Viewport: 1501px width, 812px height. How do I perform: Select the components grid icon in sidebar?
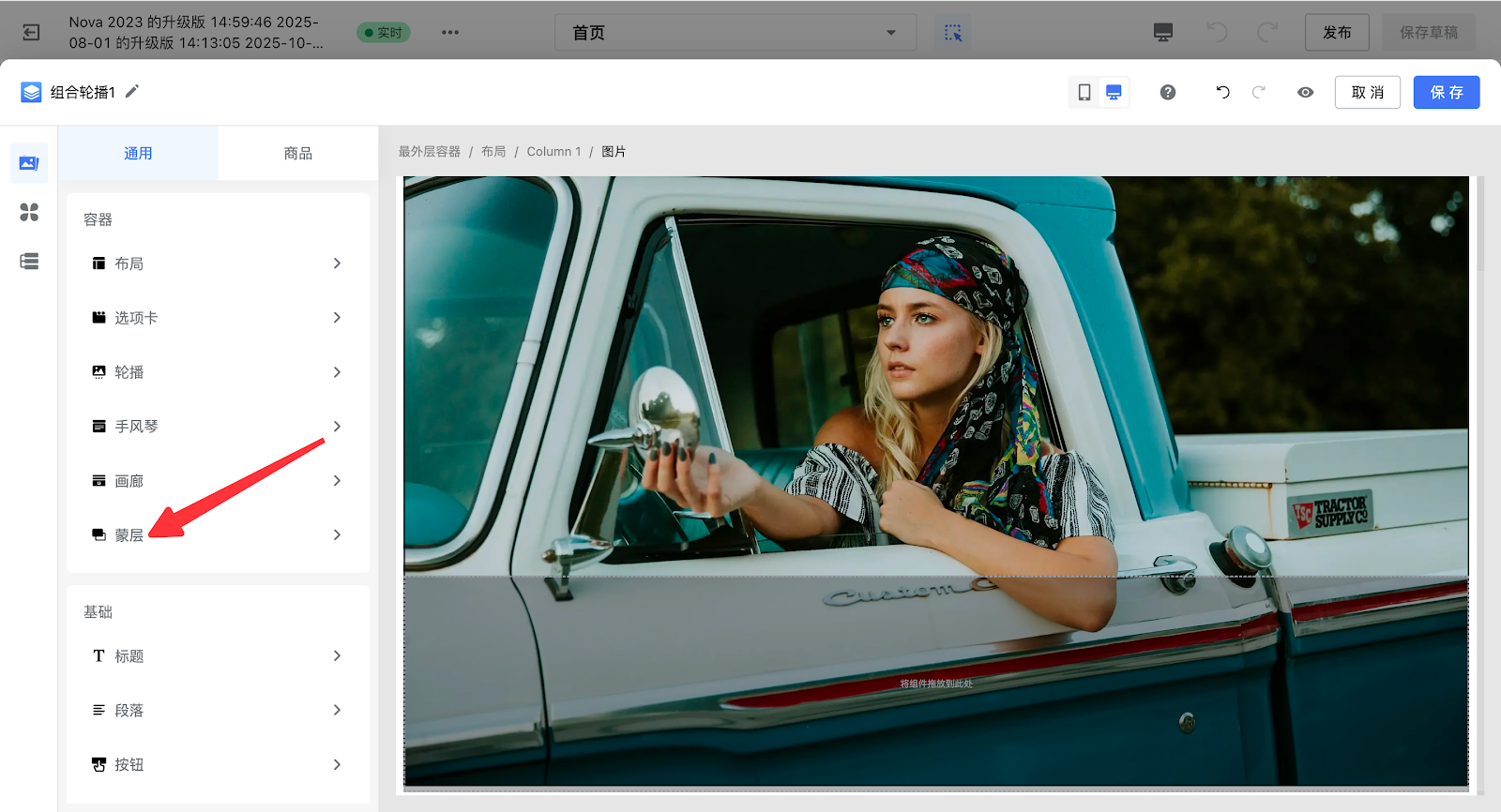tap(29, 212)
